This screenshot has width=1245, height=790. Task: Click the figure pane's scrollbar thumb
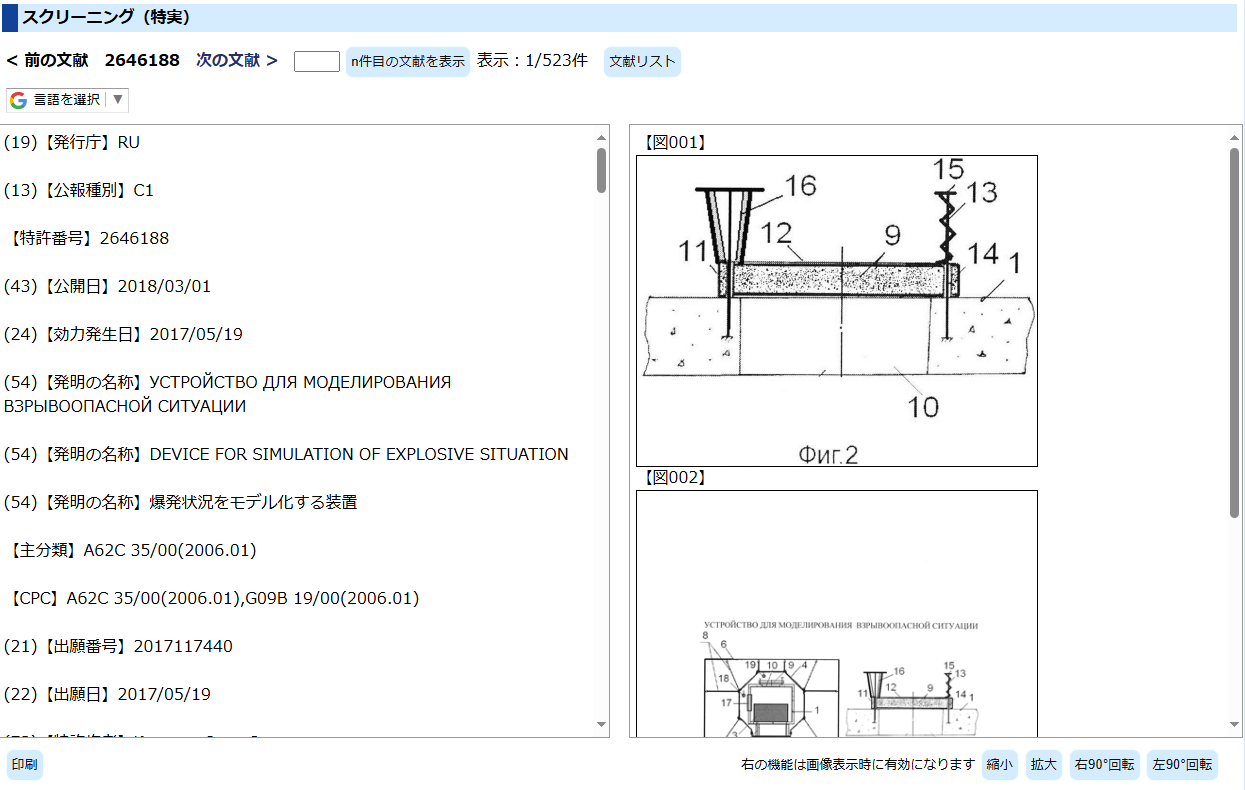click(1234, 330)
